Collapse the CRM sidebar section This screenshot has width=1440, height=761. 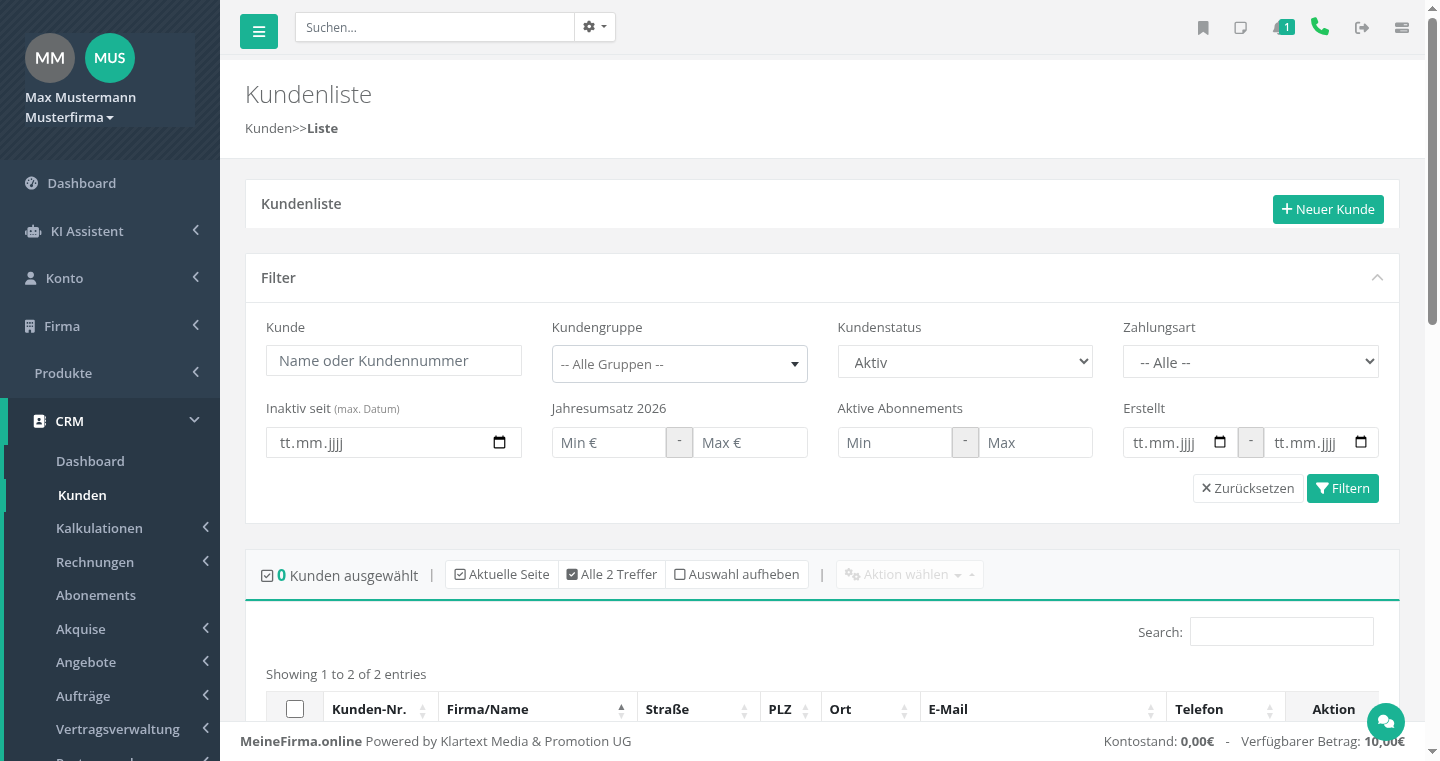pos(110,421)
